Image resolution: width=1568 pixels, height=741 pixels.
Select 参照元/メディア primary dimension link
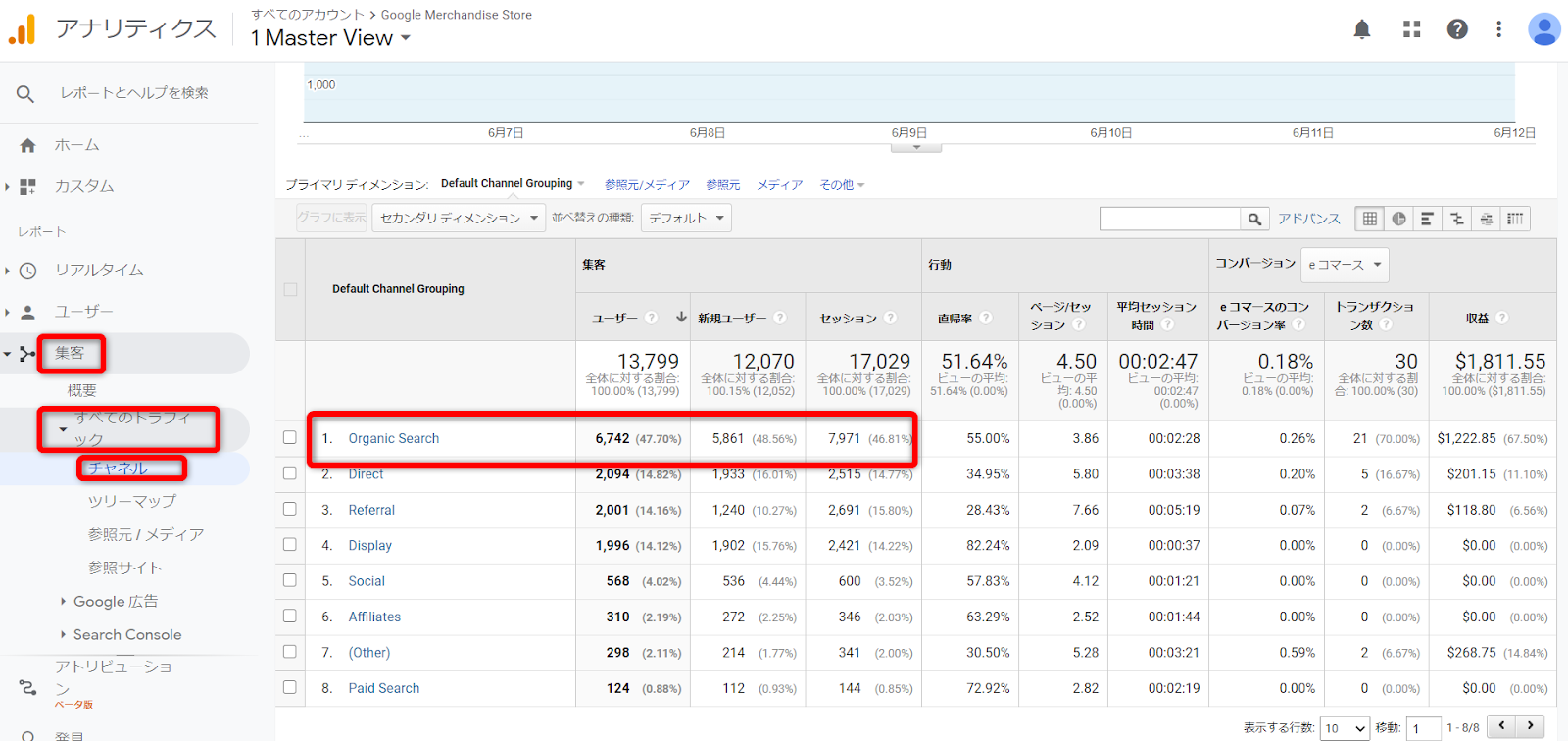647,185
